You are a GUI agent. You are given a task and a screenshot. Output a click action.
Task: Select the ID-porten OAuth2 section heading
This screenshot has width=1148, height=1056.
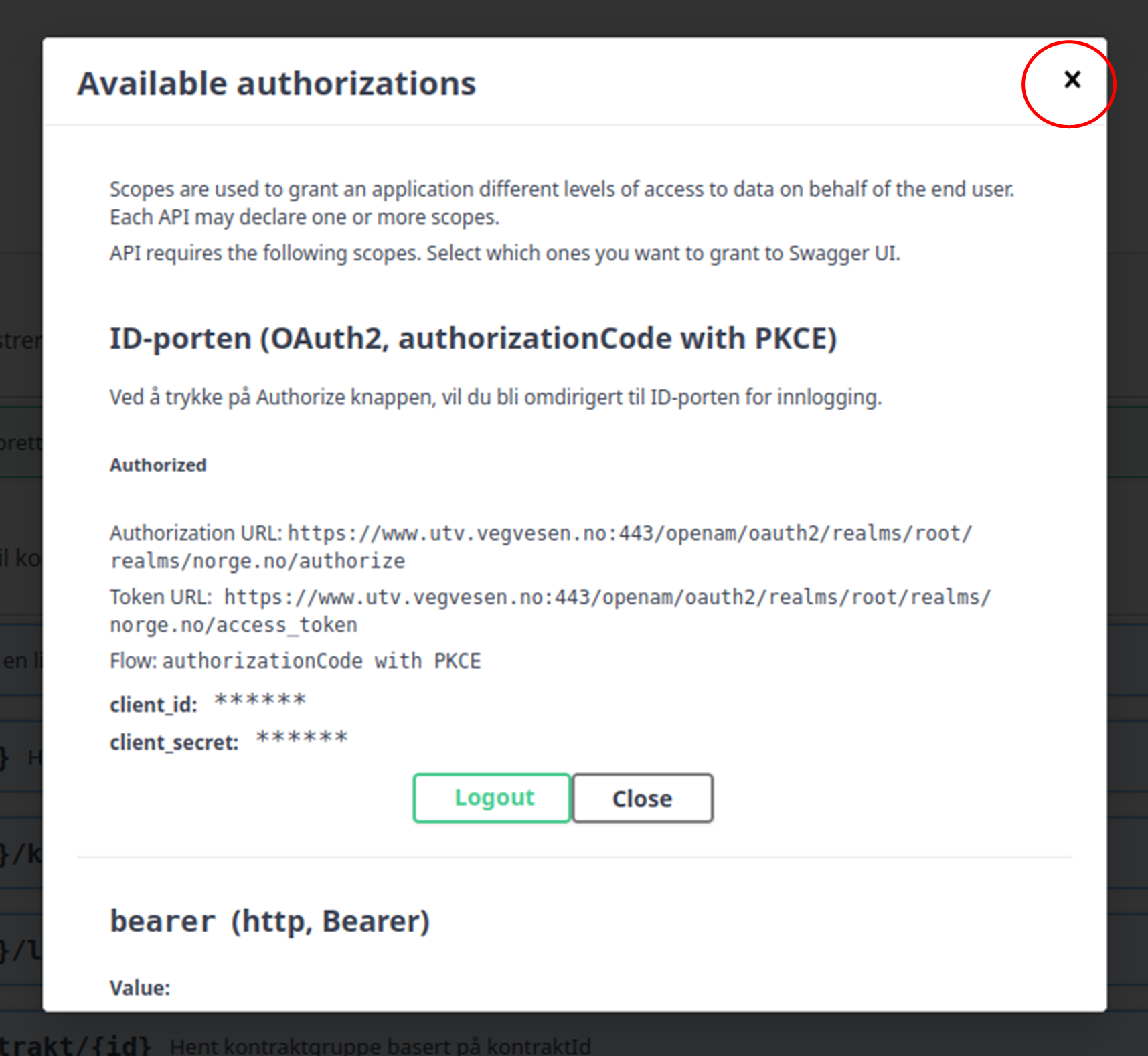coord(473,339)
